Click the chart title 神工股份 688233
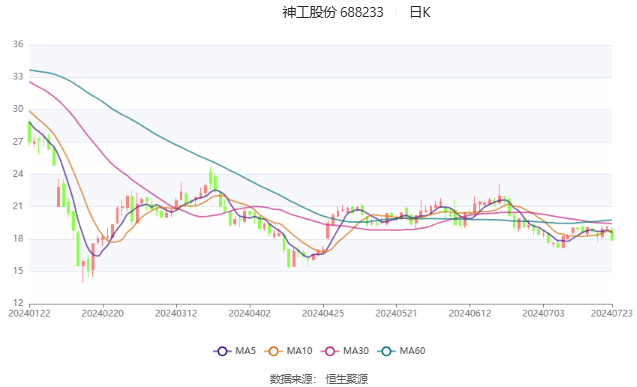 coord(333,13)
